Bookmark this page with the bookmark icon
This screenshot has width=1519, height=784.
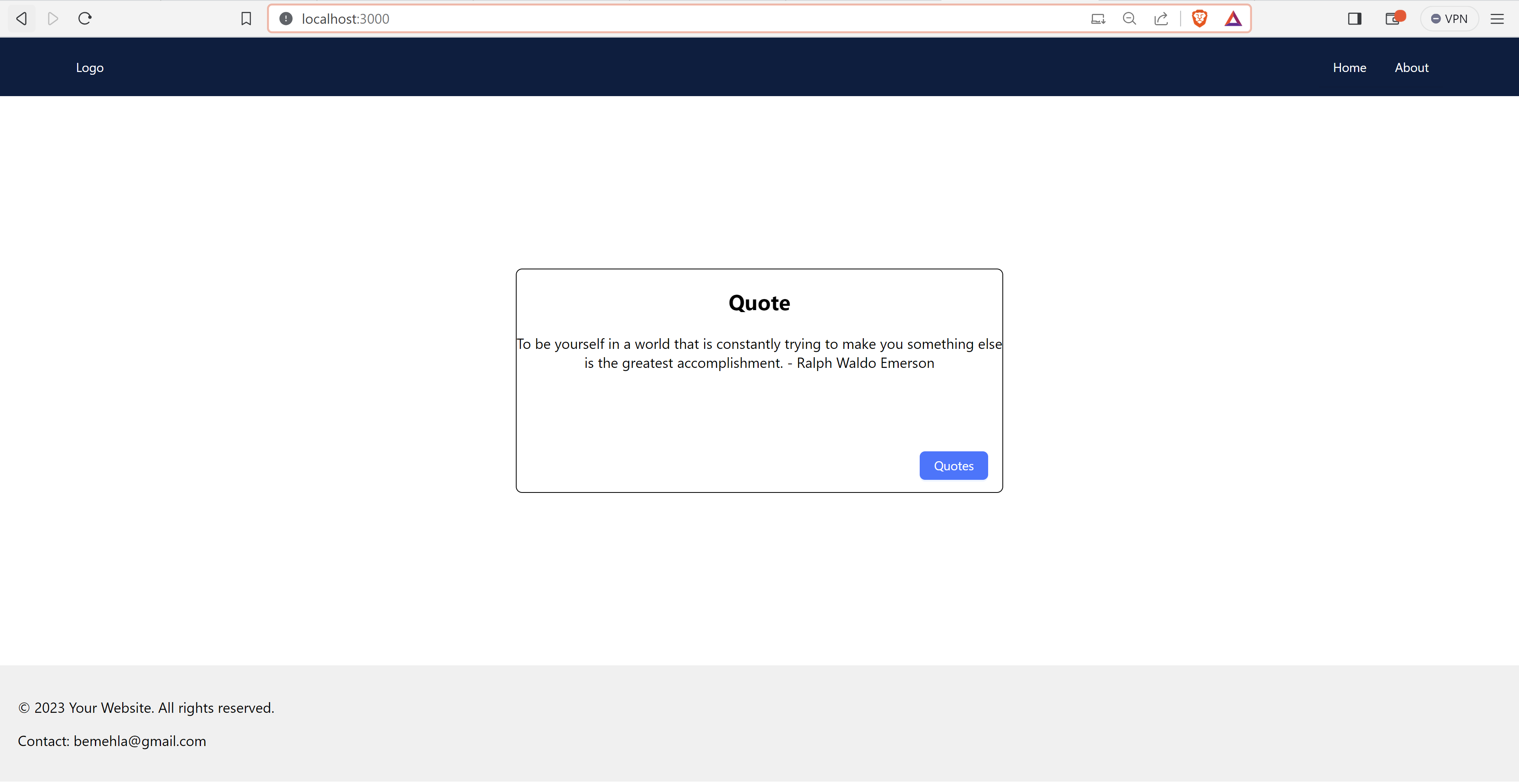(x=246, y=19)
